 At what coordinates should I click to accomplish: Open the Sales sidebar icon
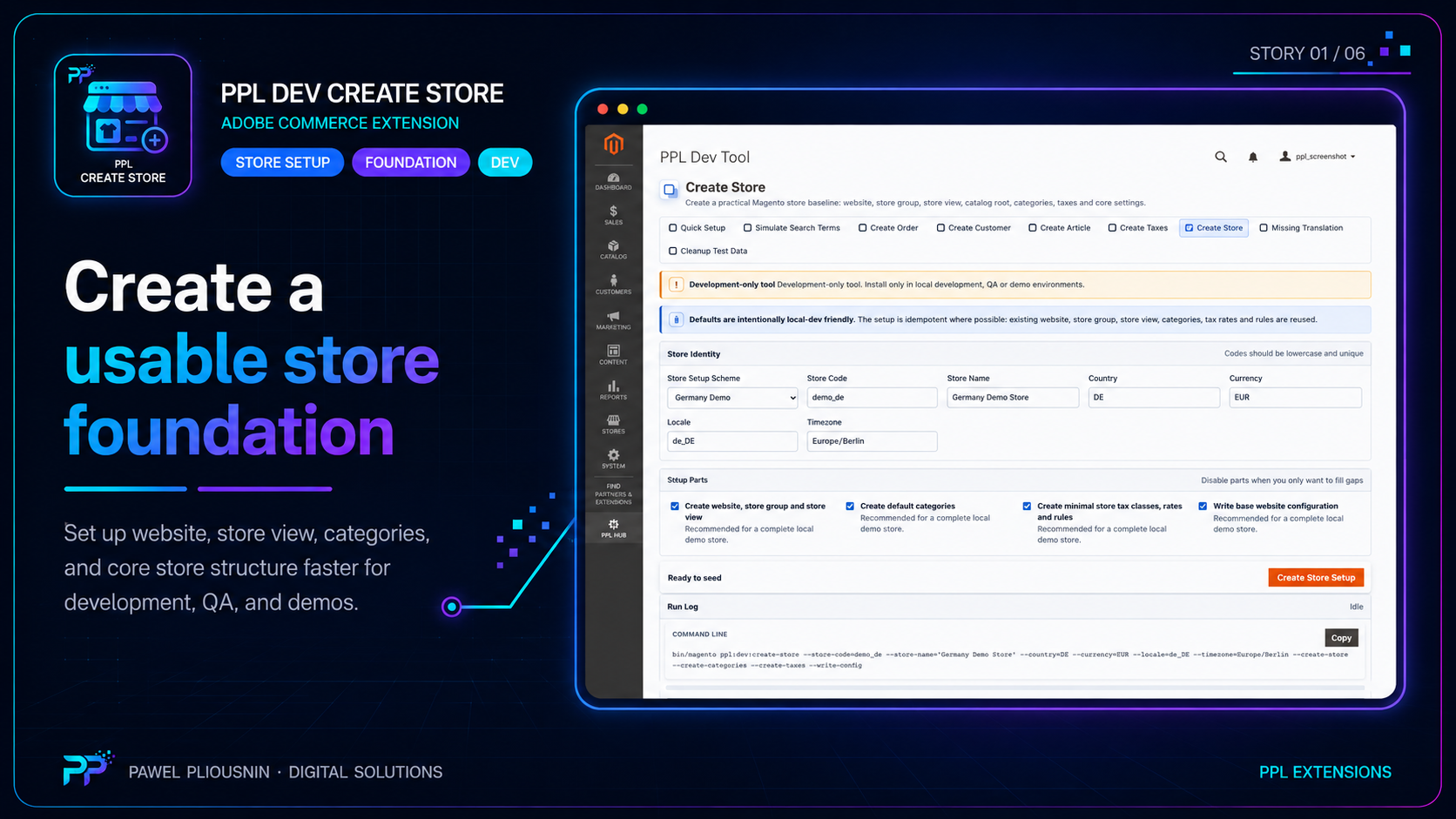click(x=613, y=215)
